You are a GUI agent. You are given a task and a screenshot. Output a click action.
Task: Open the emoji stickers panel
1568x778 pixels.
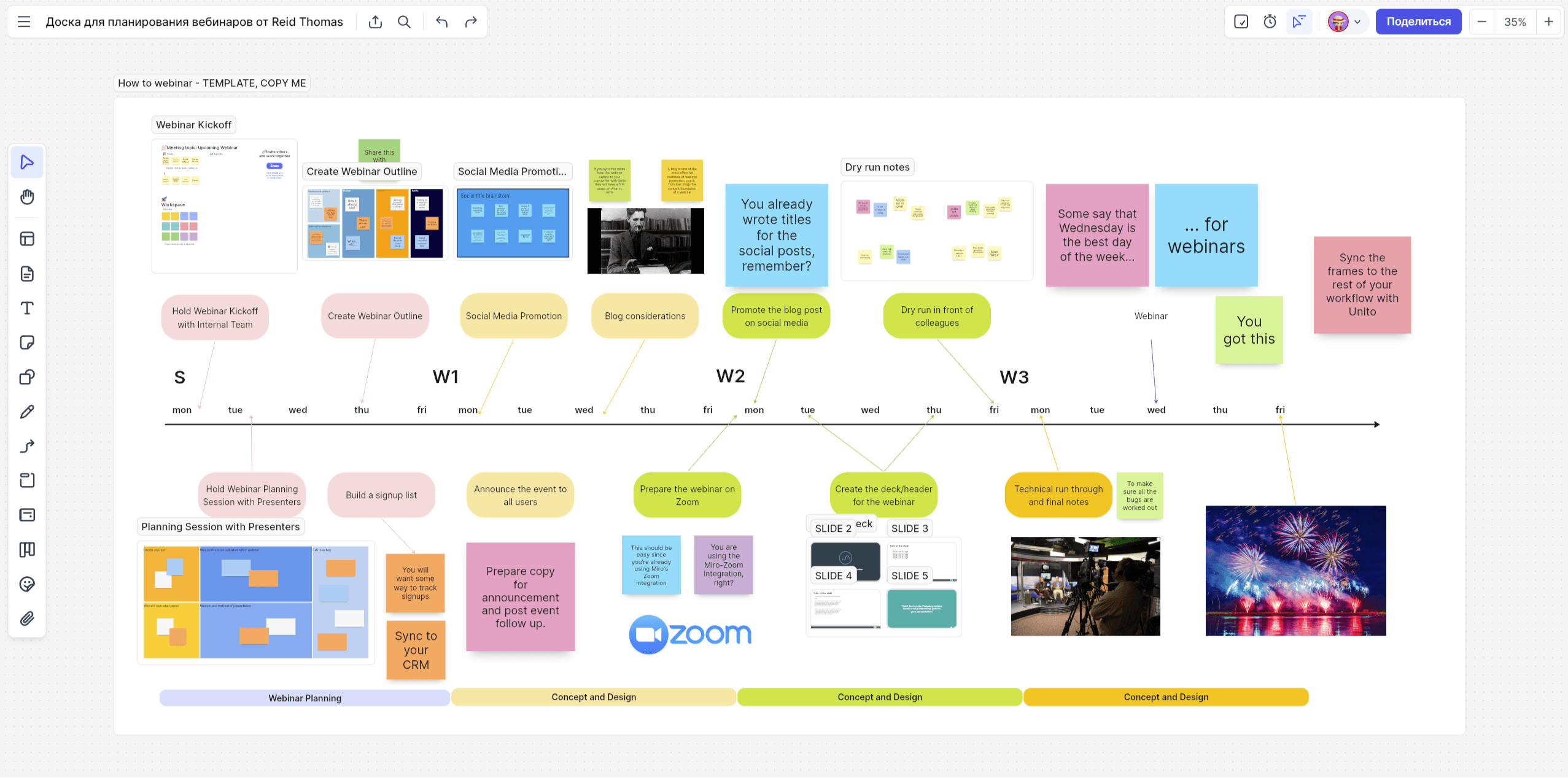(x=27, y=584)
